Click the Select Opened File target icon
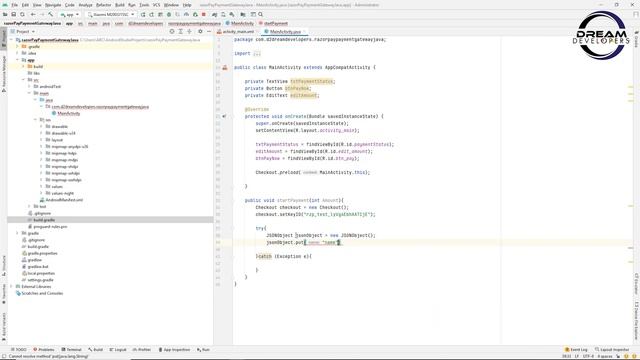Viewport: 640px width, 360px height. (172, 31)
